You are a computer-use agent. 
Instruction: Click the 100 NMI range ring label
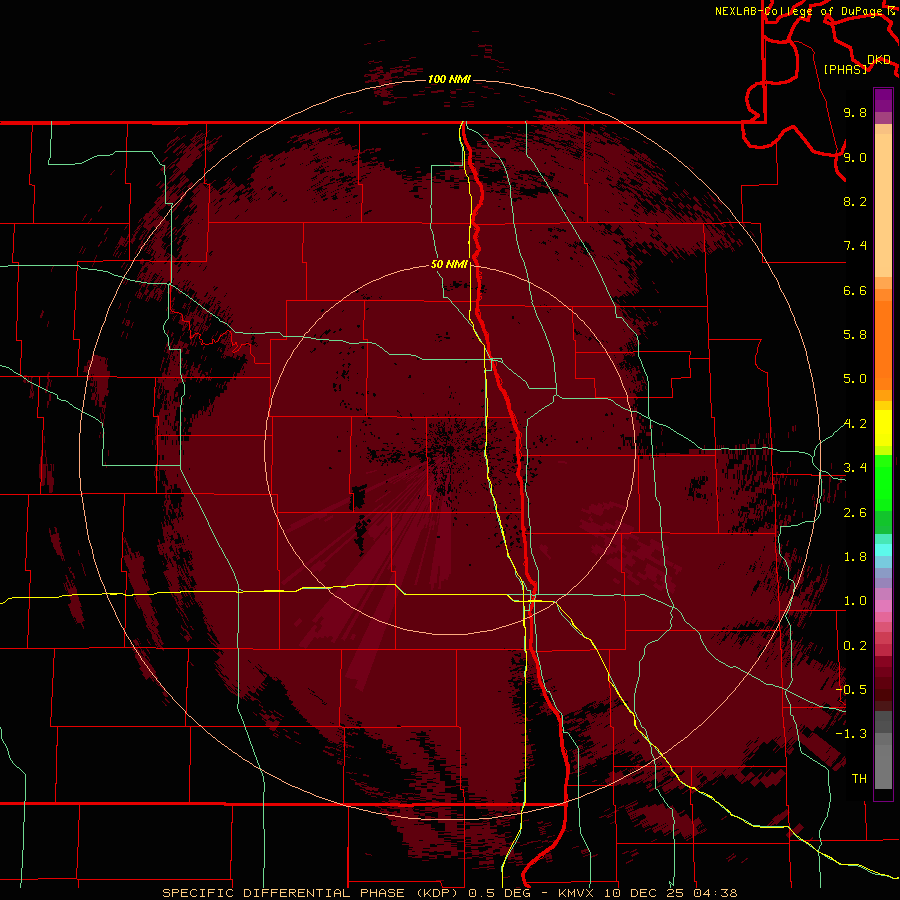click(449, 79)
